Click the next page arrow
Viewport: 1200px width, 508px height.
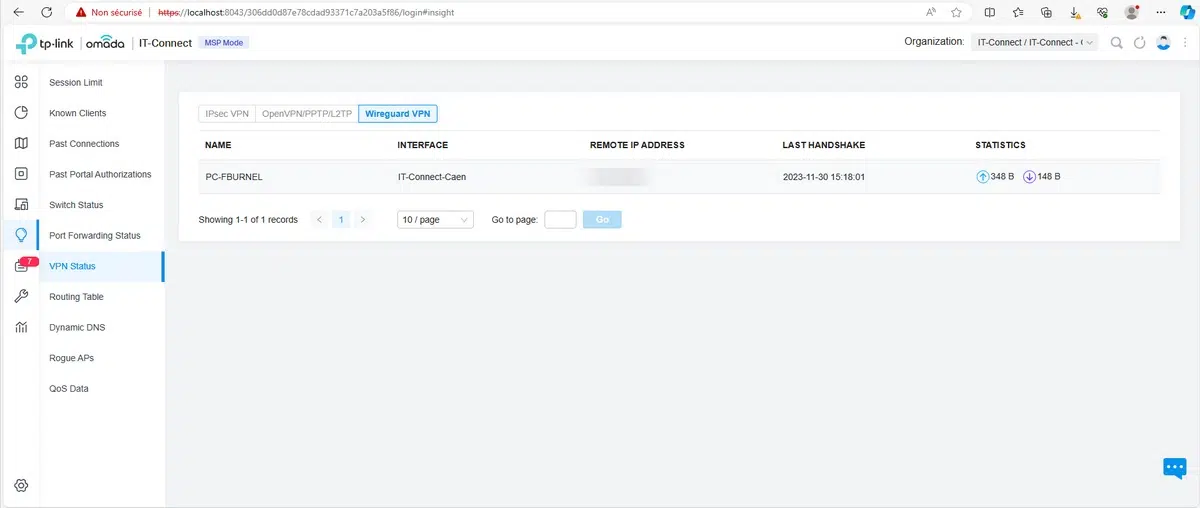pyautogui.click(x=362, y=219)
